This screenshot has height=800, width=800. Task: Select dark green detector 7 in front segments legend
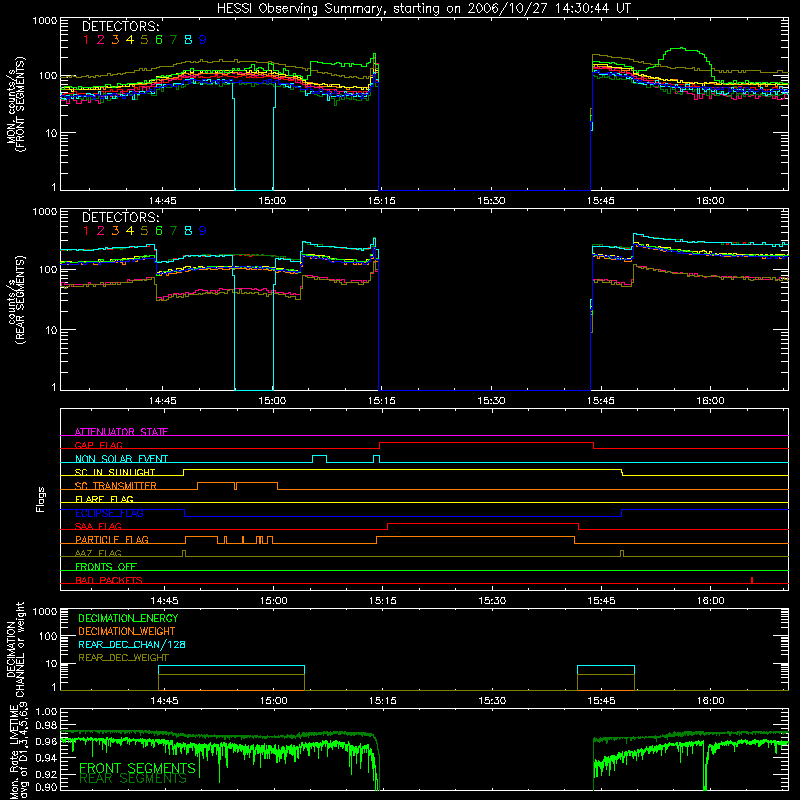173,40
